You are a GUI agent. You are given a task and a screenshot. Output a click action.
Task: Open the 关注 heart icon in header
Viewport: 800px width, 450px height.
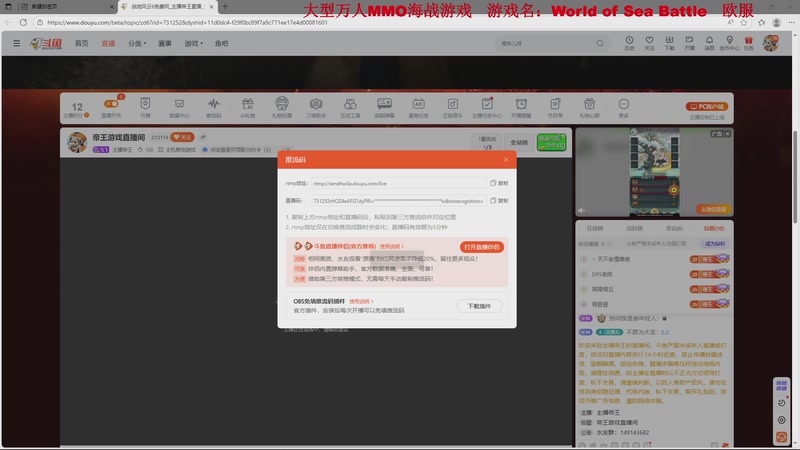click(649, 43)
